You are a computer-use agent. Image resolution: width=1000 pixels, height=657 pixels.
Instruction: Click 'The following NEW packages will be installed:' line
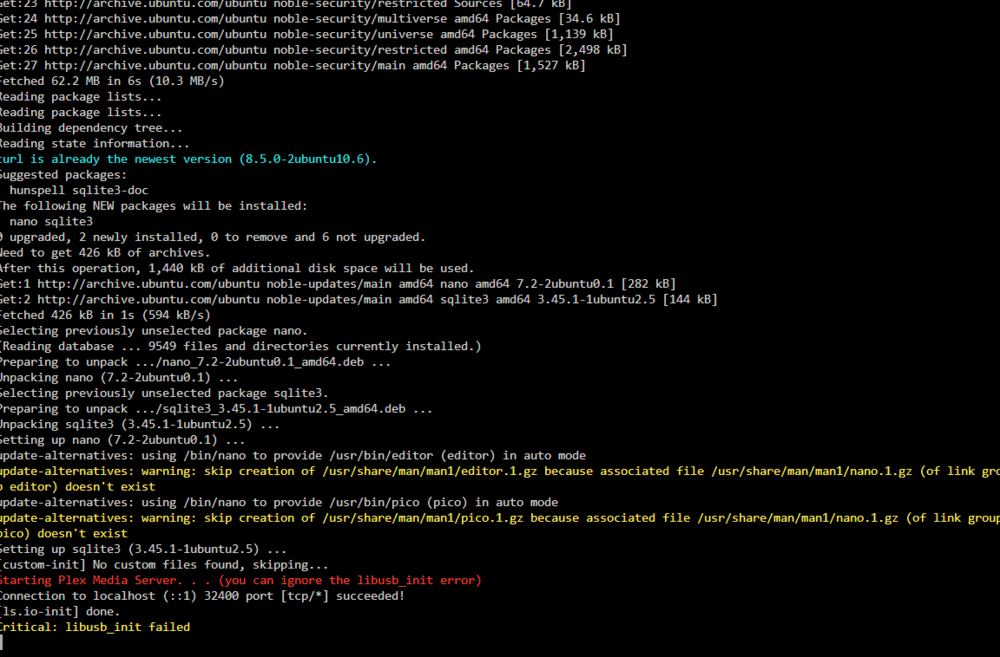154,206
